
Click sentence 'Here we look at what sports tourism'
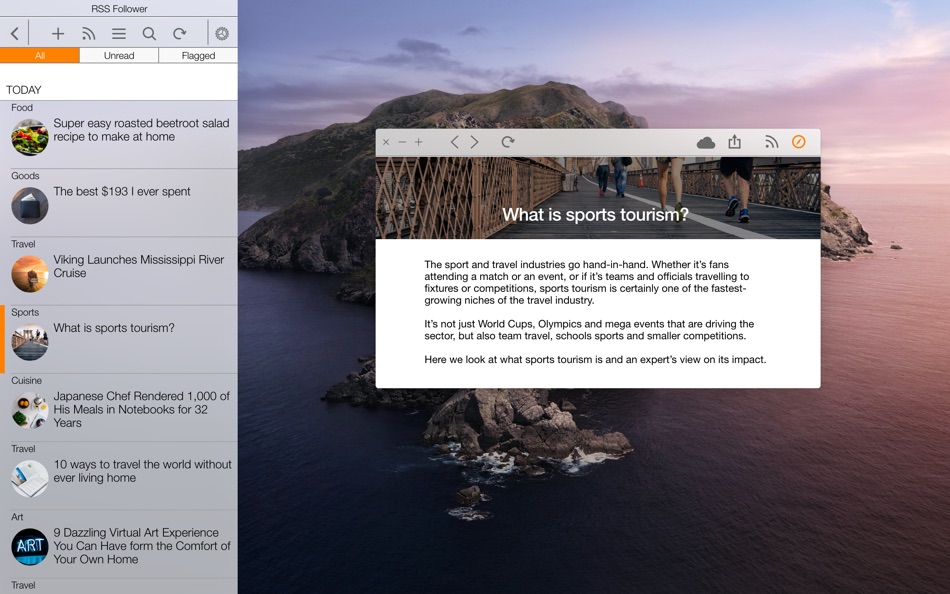(x=595, y=359)
